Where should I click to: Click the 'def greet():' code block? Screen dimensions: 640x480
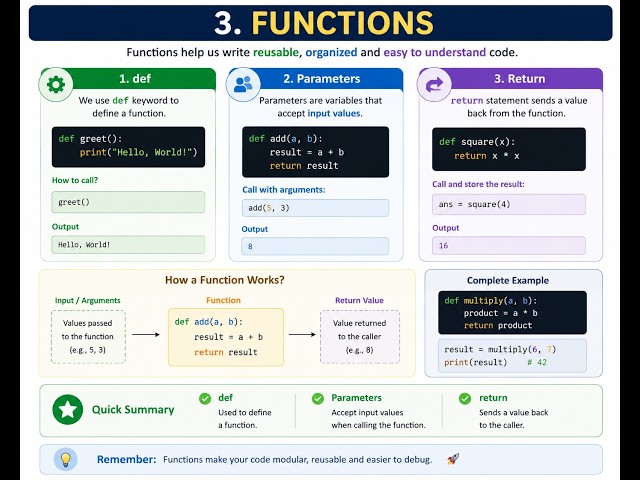[x=128, y=147]
